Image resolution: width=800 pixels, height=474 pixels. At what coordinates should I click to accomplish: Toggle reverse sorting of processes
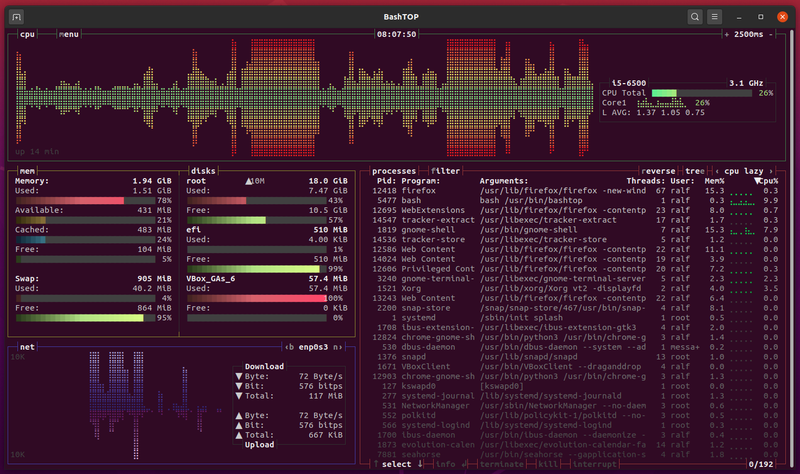(x=658, y=171)
